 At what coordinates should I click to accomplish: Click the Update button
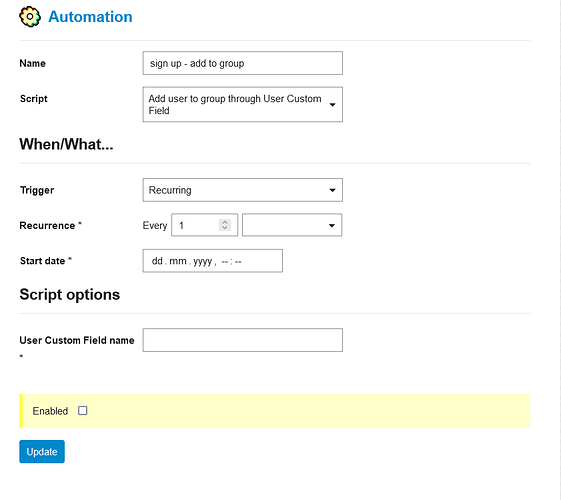point(42,452)
